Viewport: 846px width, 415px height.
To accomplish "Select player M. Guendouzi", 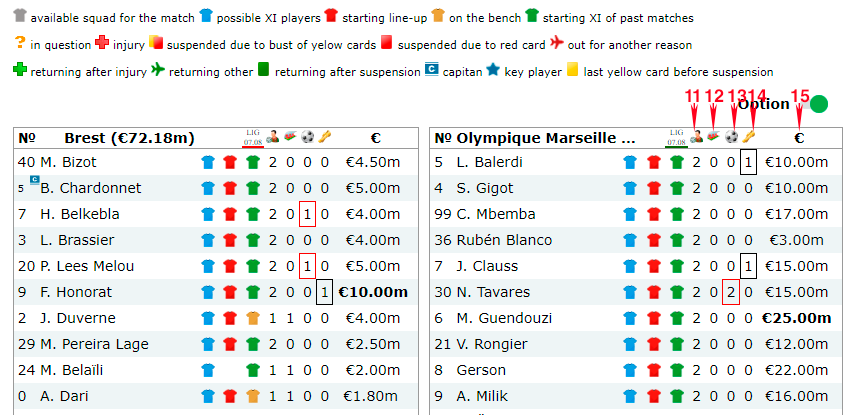I will point(506,319).
